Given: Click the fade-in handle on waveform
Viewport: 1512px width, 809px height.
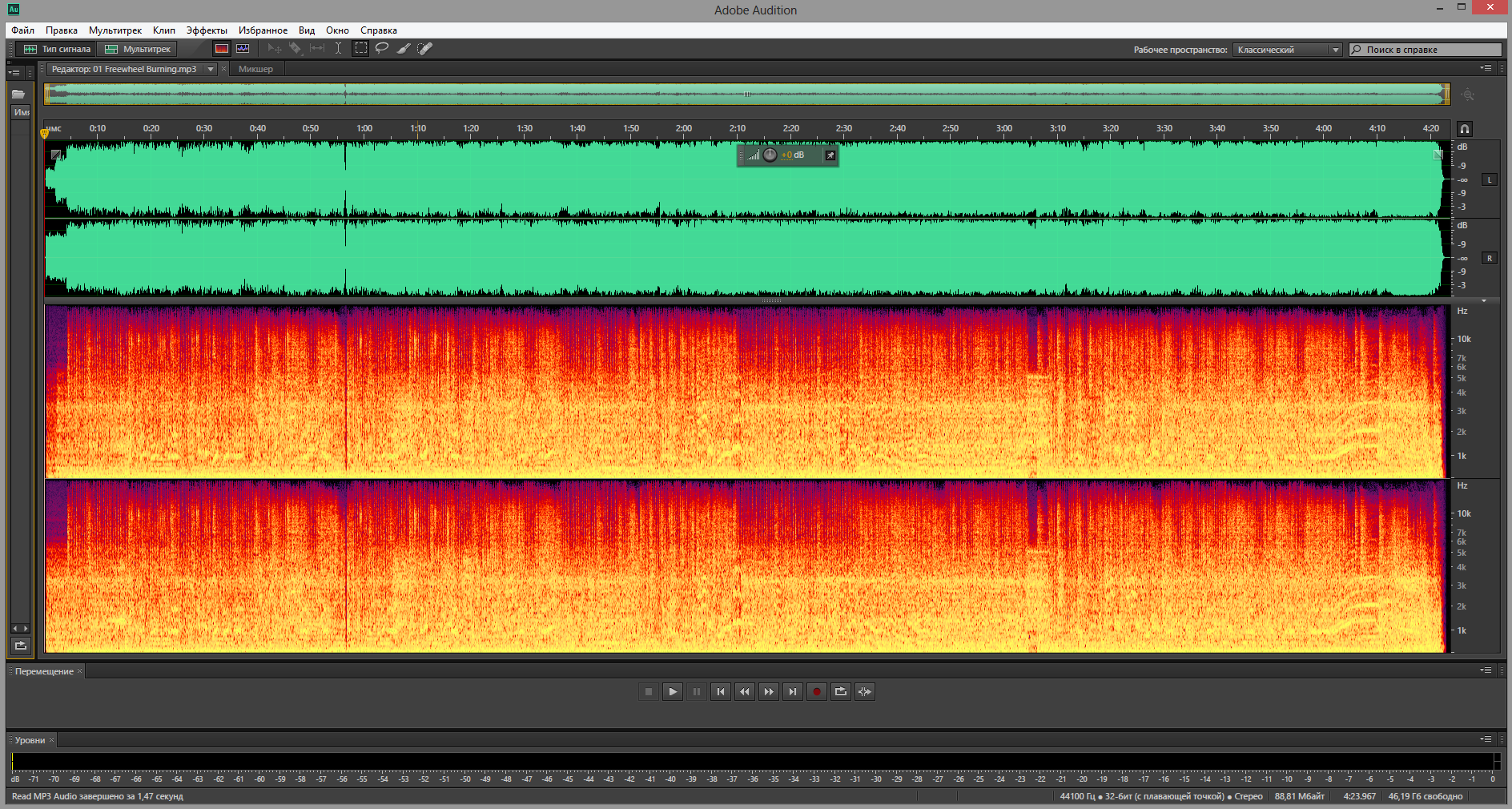Looking at the screenshot, I should point(55,155).
